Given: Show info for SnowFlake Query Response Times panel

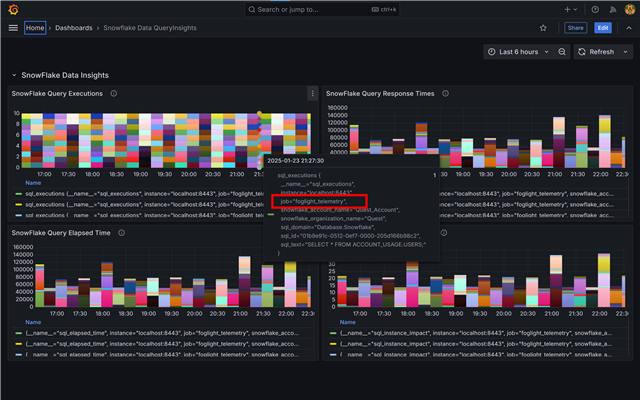Looking at the screenshot, I should click(x=445, y=93).
